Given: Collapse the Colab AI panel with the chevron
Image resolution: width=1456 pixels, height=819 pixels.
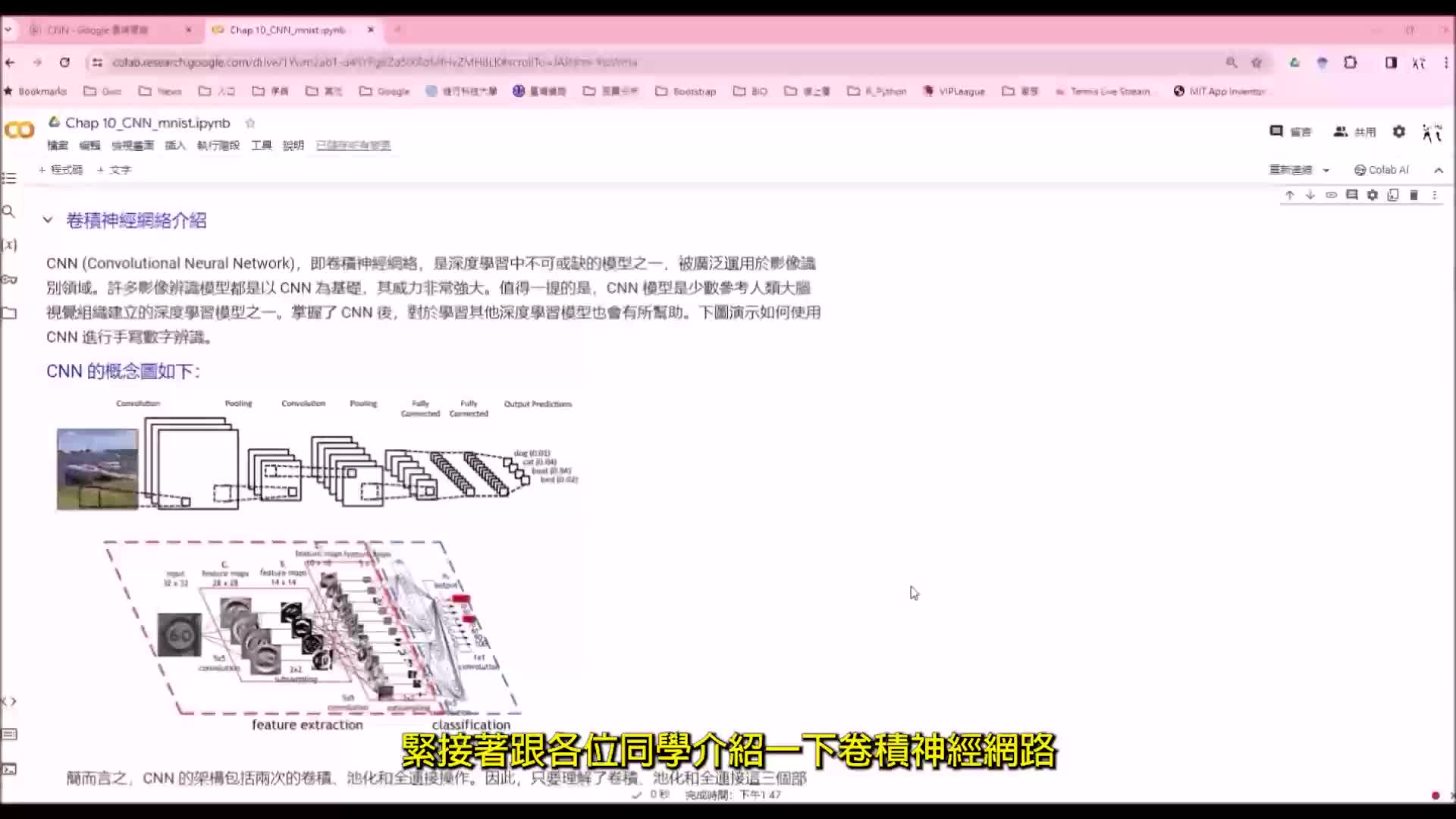Looking at the screenshot, I should click(x=1439, y=170).
